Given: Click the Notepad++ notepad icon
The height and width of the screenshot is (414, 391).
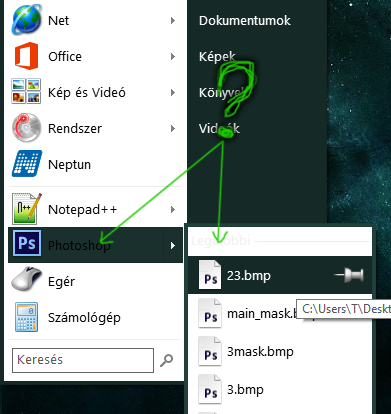Looking at the screenshot, I should tap(27, 209).
